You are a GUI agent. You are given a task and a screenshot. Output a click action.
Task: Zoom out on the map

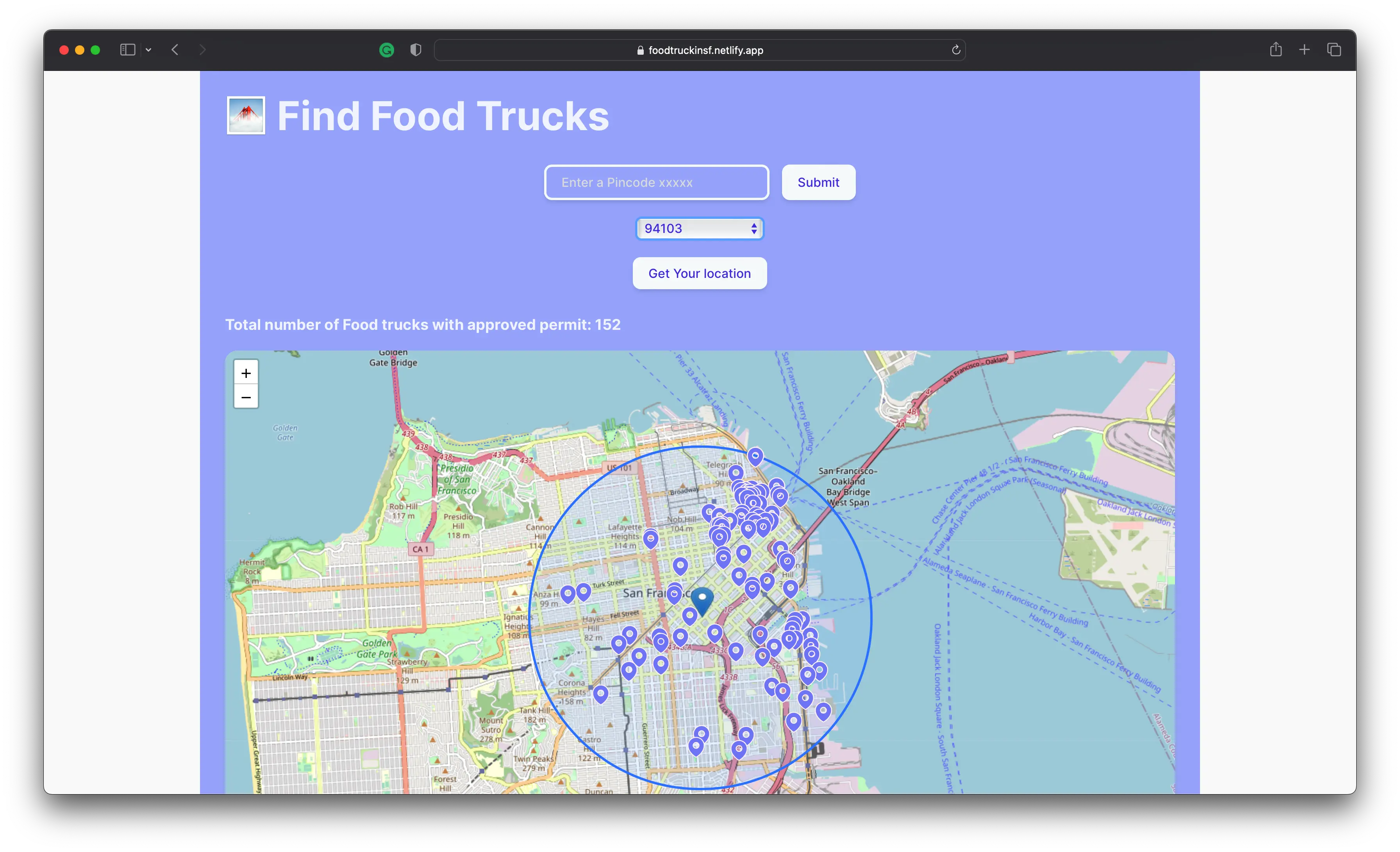(246, 397)
